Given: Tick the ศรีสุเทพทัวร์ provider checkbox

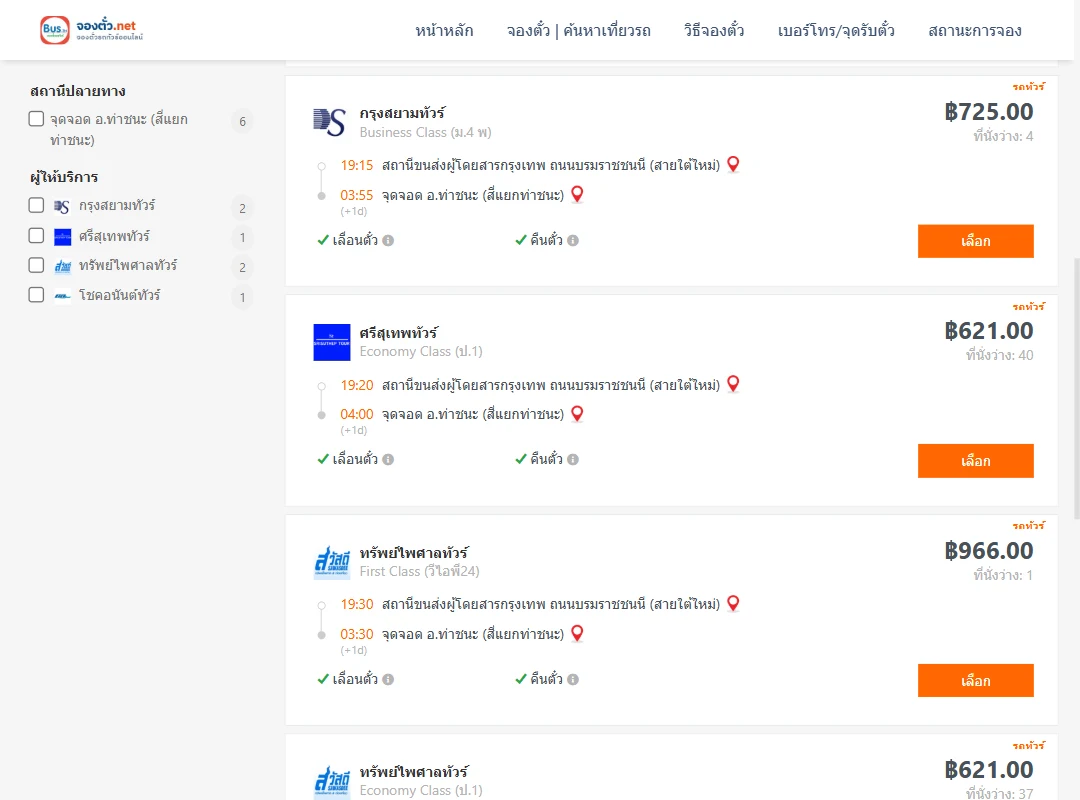Looking at the screenshot, I should tap(37, 236).
